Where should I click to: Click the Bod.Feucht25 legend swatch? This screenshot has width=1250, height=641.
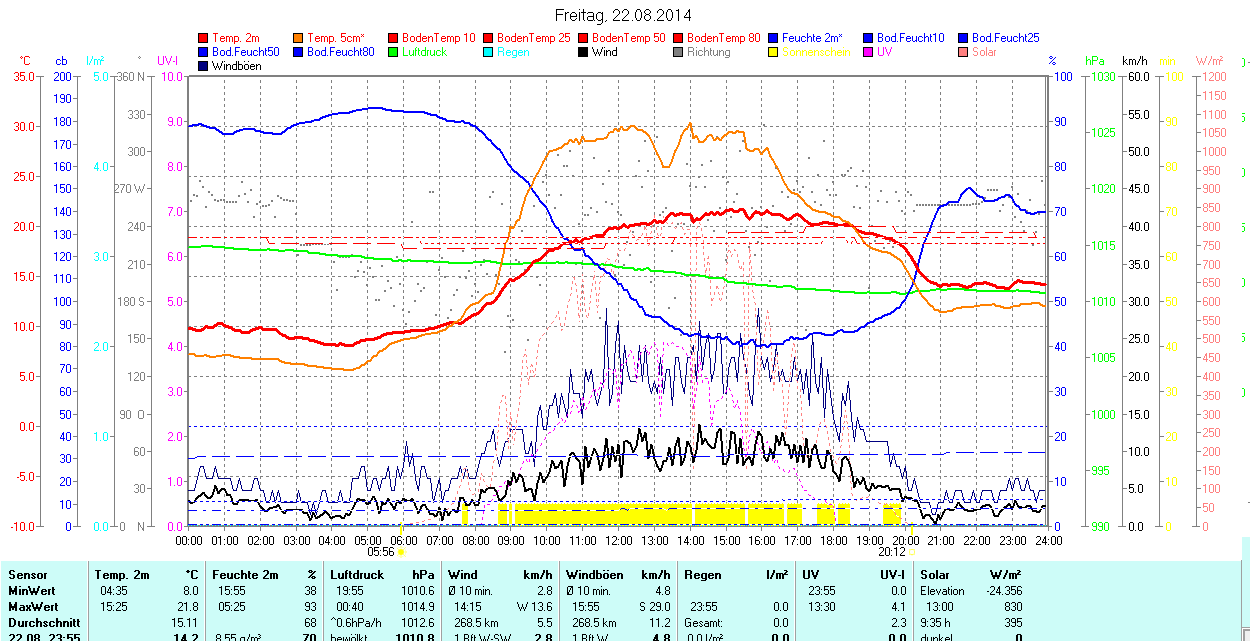[963, 38]
